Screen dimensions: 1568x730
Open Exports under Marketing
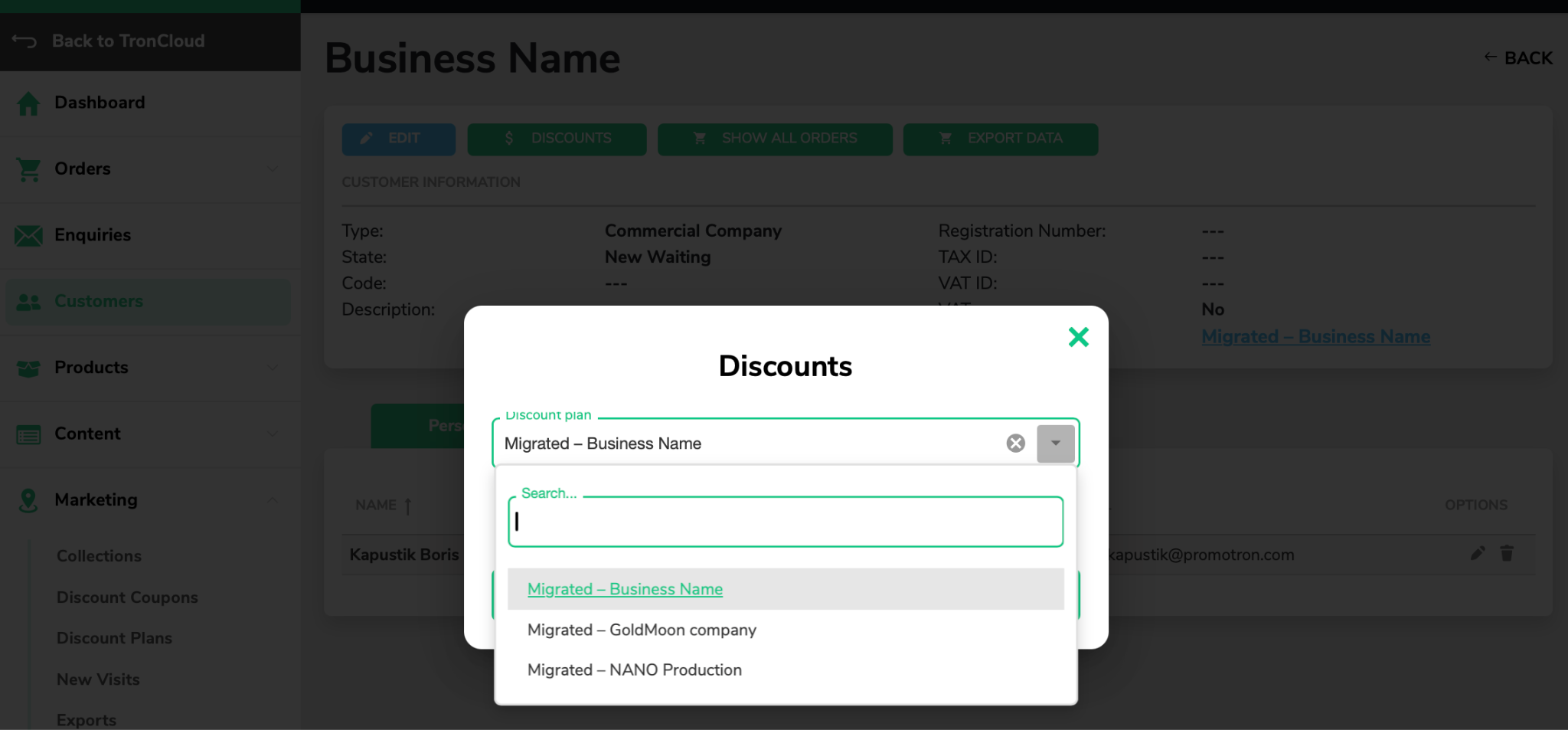click(x=87, y=720)
